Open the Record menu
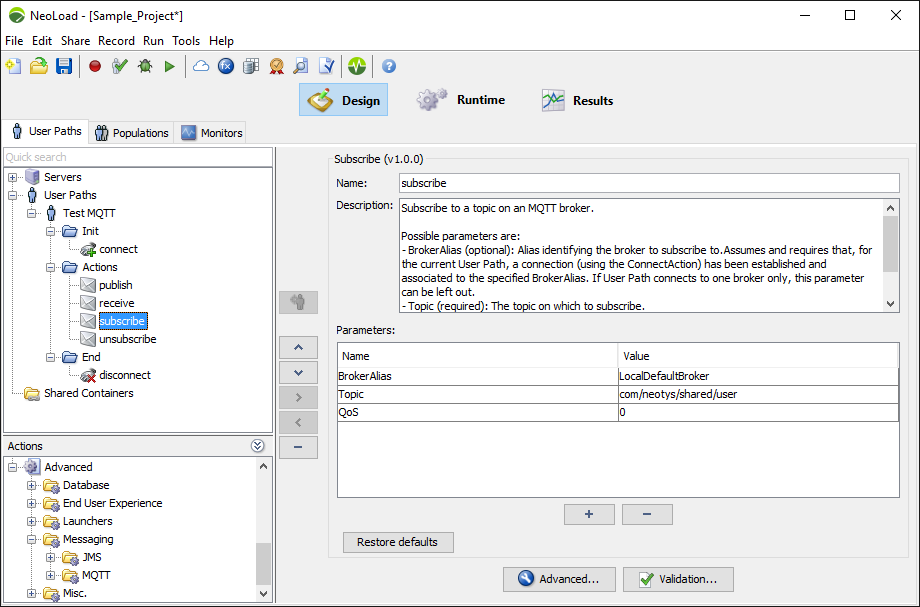Screen dimensions: 920x607 116,41
